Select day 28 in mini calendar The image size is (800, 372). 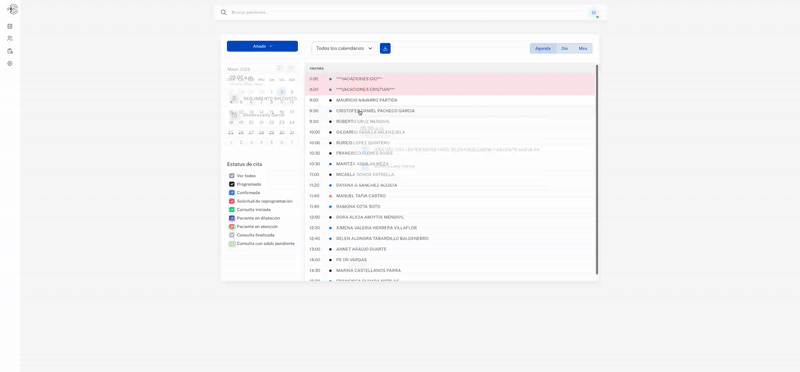click(x=261, y=133)
